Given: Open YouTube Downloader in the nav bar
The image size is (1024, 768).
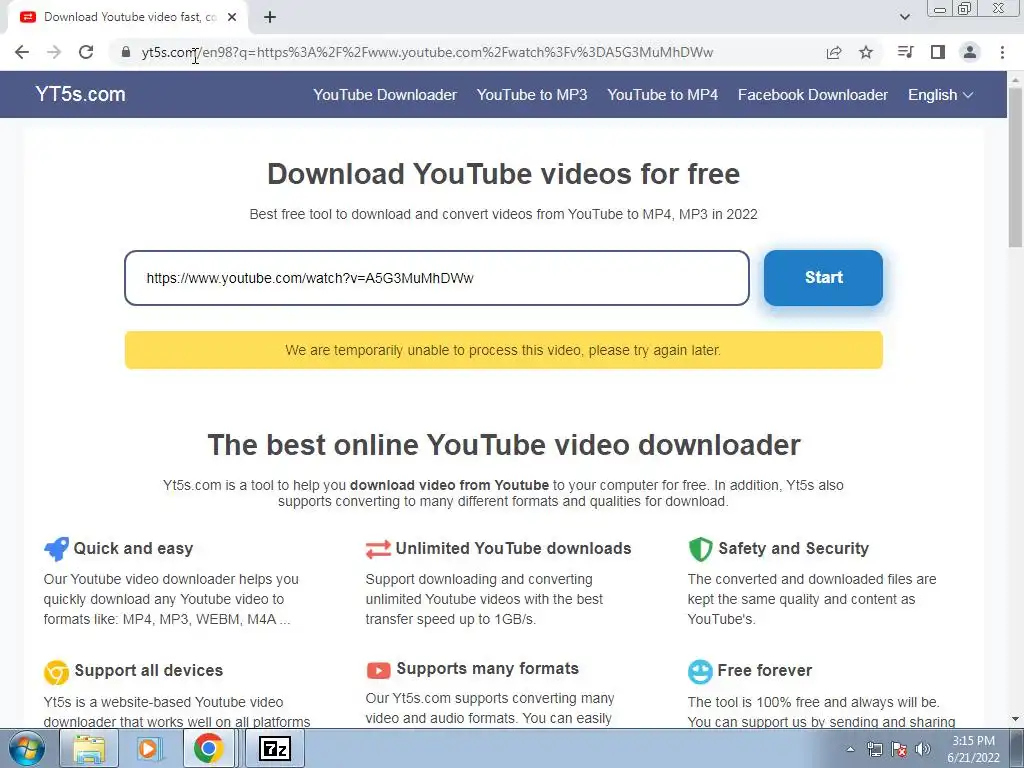Looking at the screenshot, I should coord(385,95).
